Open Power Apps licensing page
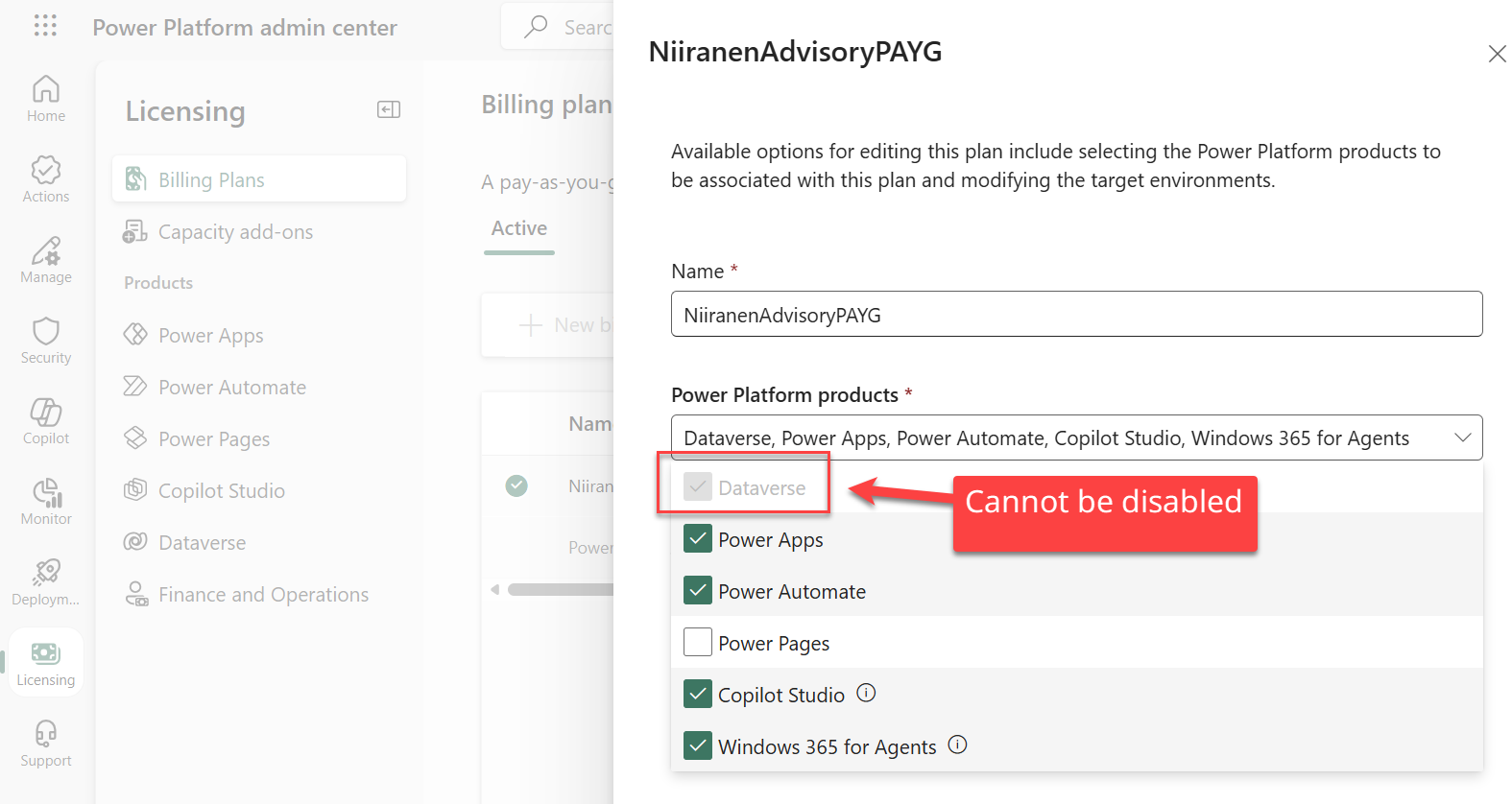This screenshot has height=804, width=1512. click(259, 335)
